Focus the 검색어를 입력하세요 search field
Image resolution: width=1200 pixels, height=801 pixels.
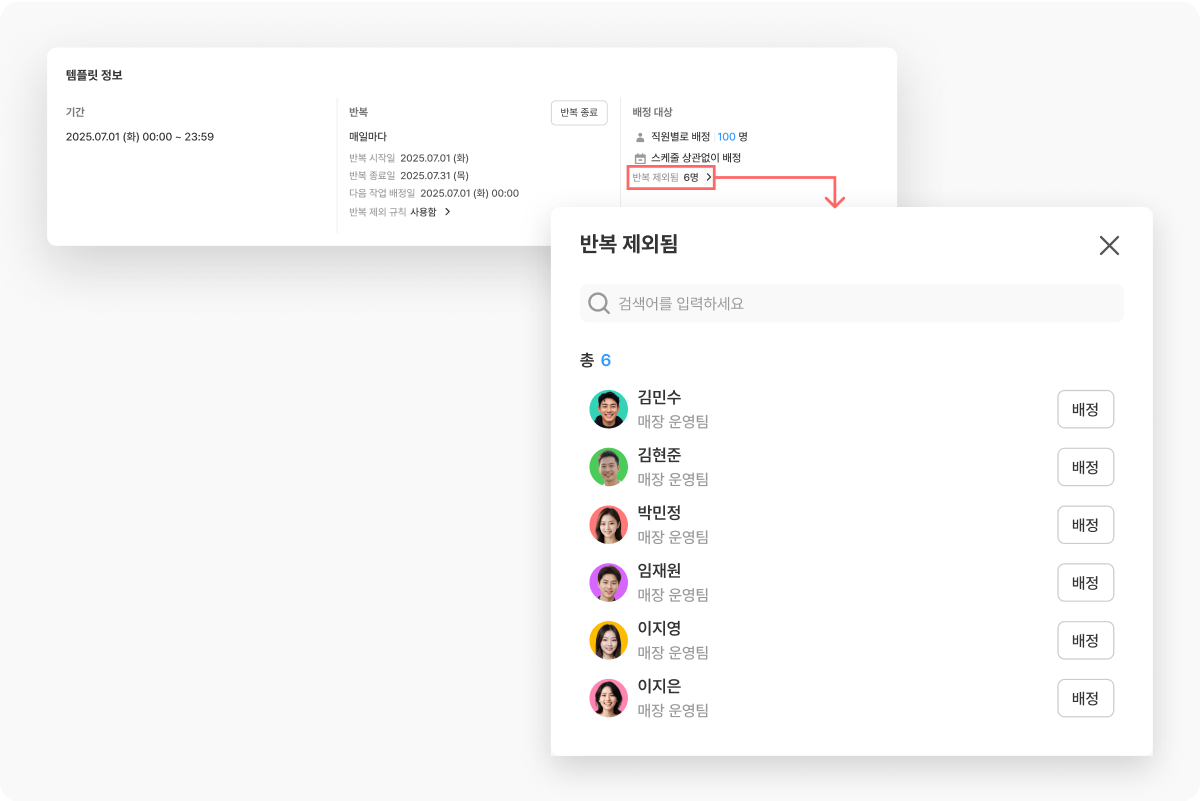coord(851,303)
